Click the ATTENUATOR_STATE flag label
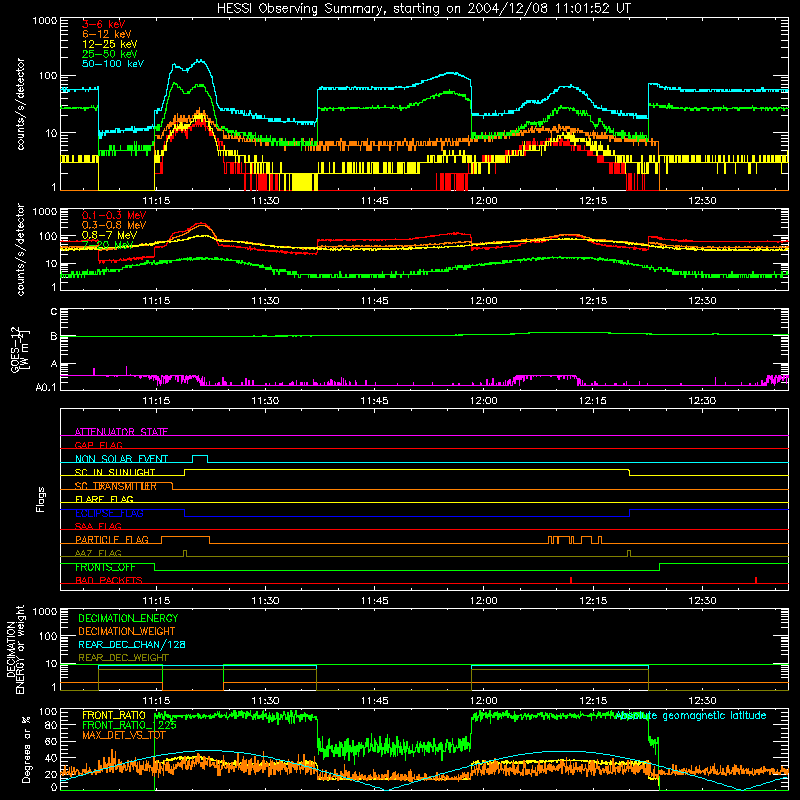 click(121, 432)
